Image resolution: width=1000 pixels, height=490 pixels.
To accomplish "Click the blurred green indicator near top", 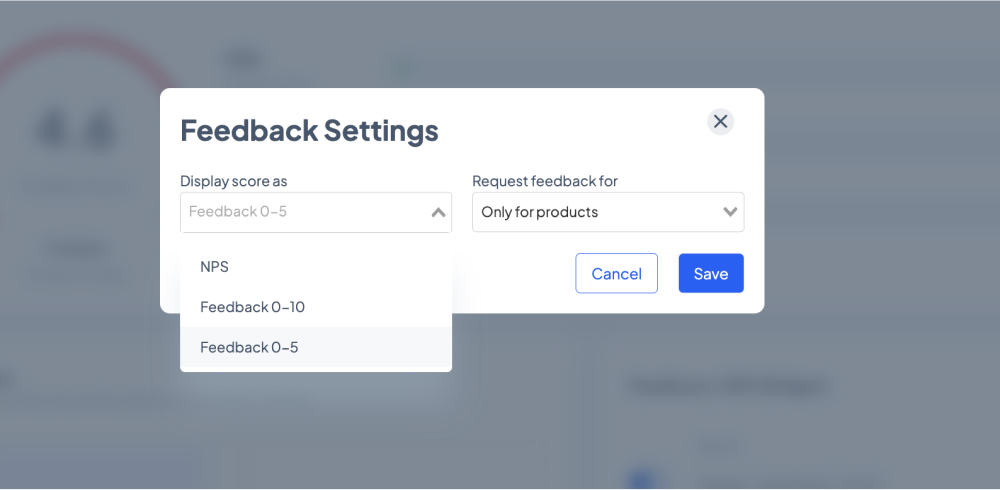I will pos(402,68).
